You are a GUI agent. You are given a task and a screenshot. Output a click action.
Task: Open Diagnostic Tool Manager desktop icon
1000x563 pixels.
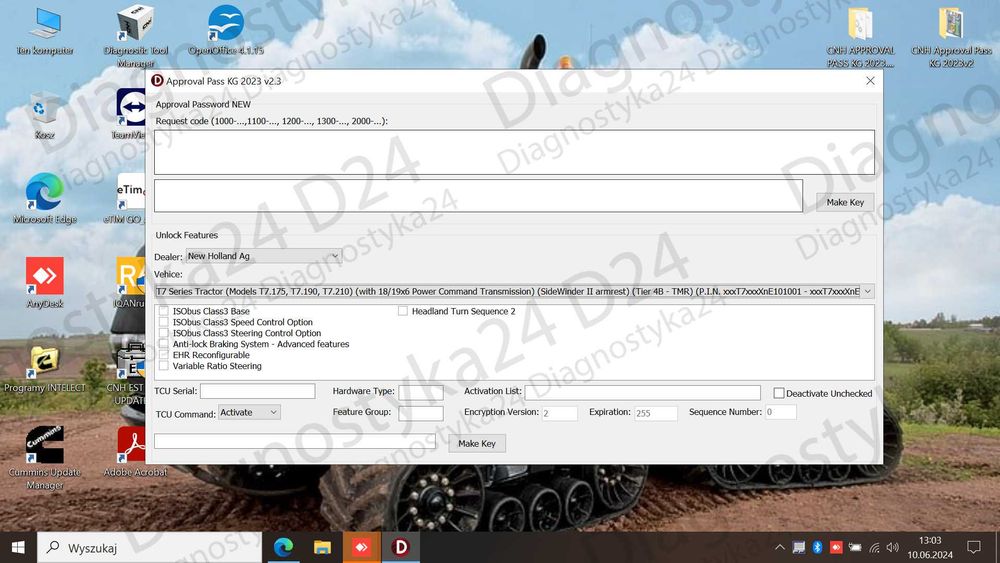(x=136, y=36)
